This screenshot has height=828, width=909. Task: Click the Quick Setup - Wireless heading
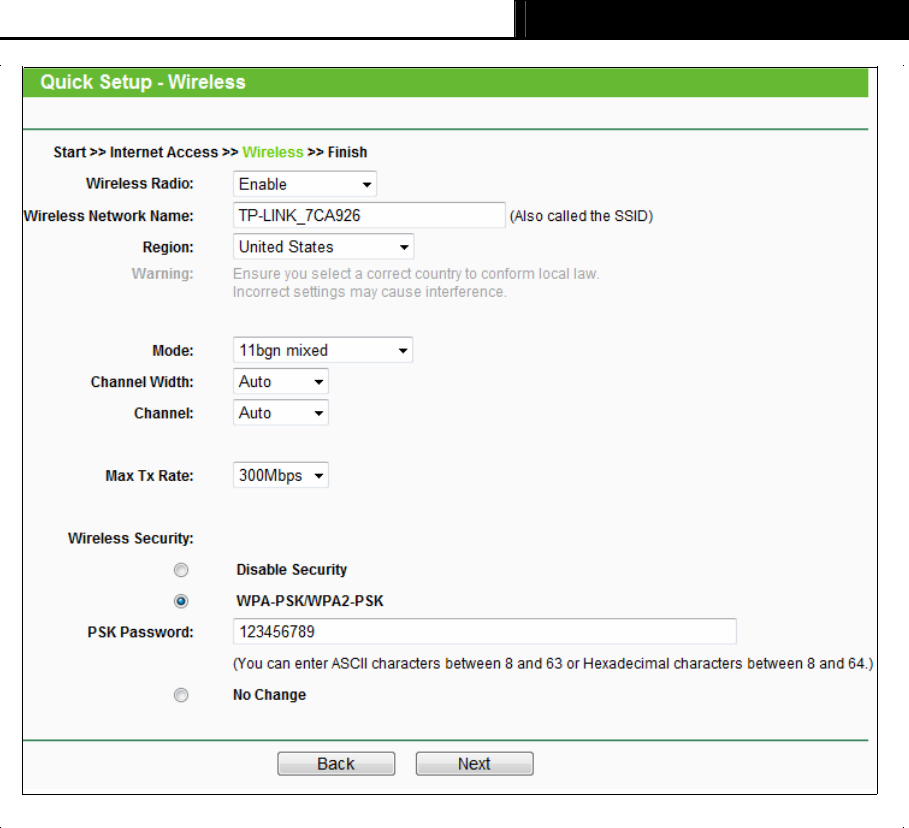click(x=143, y=82)
